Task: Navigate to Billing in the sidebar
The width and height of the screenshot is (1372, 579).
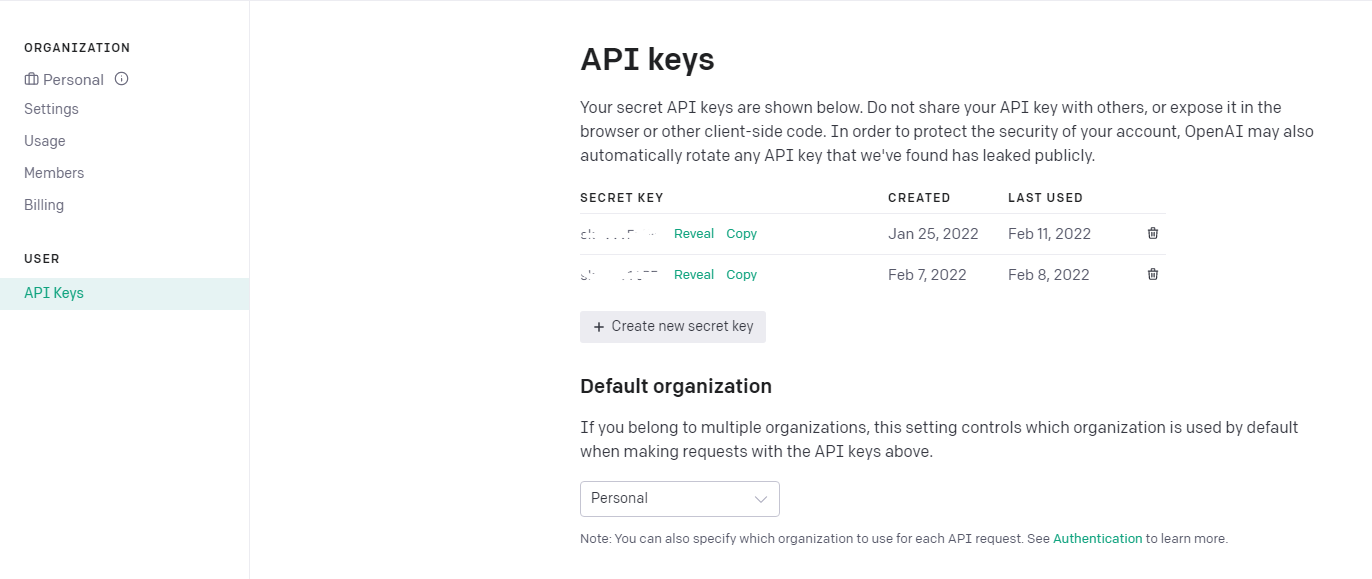Action: (44, 205)
